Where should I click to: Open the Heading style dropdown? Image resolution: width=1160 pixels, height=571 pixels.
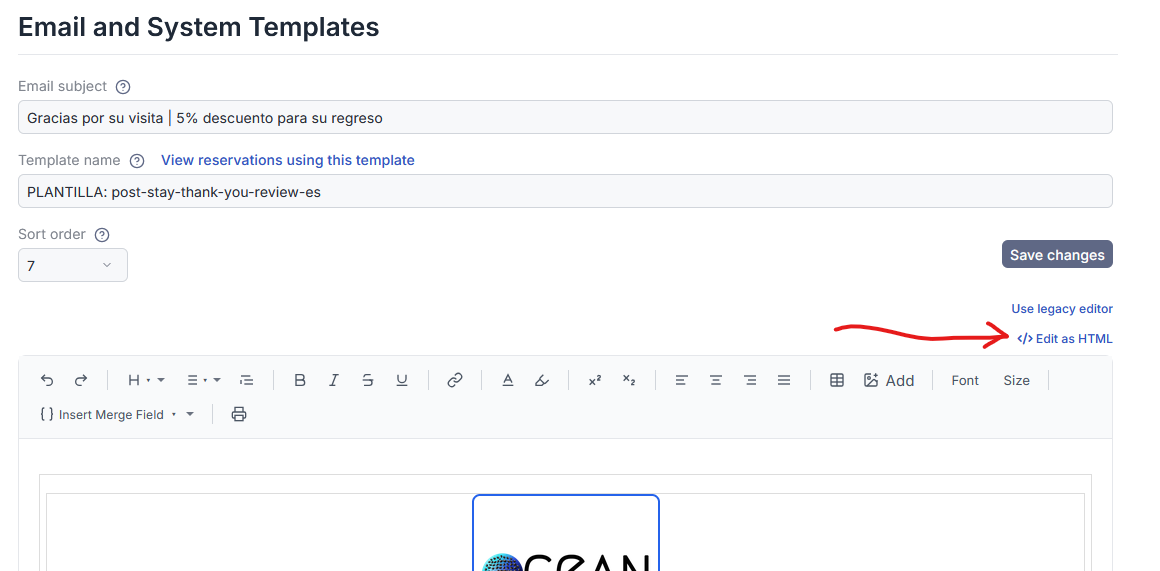pos(146,380)
